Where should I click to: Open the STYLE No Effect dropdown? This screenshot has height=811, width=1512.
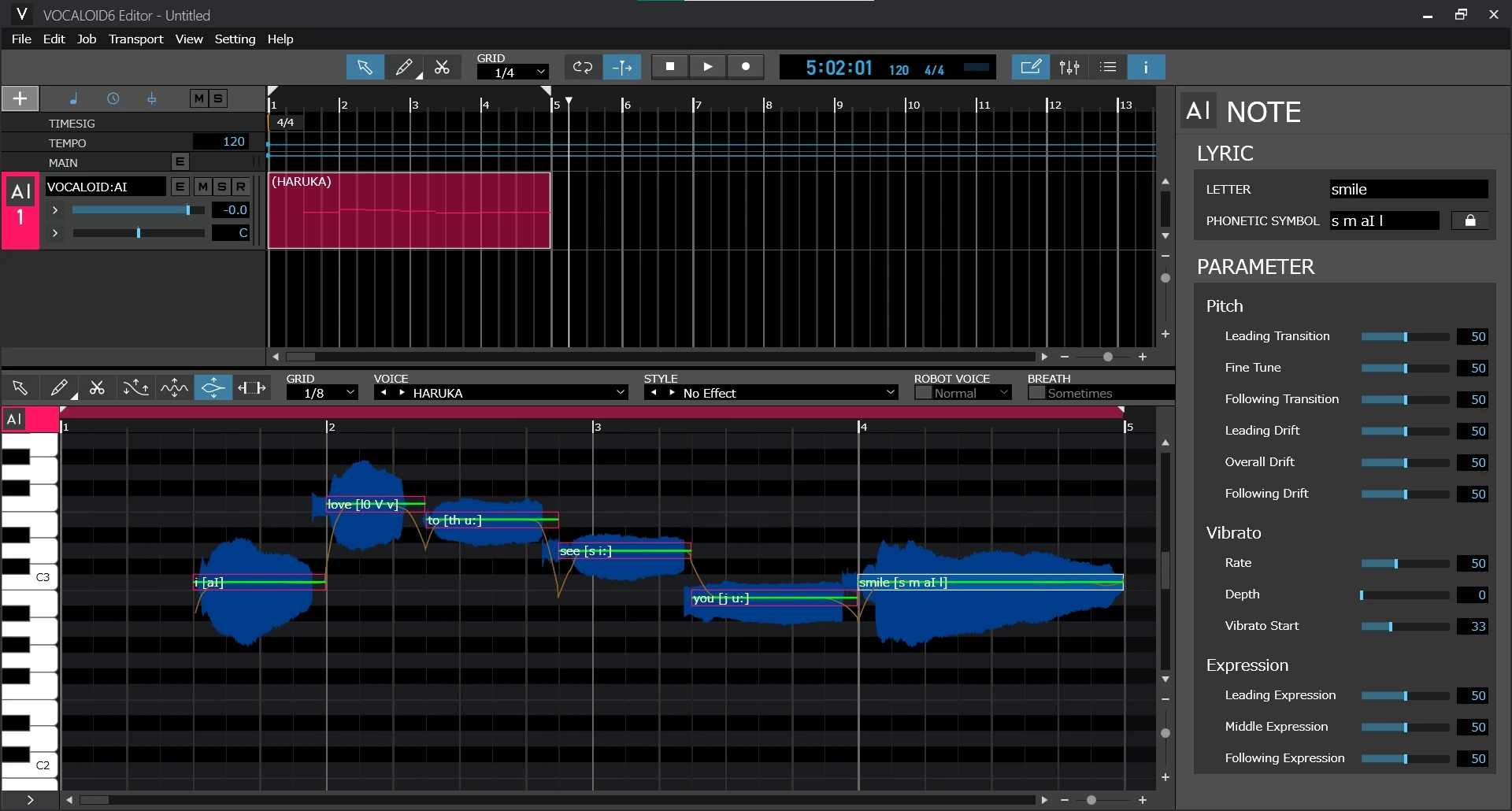point(891,393)
